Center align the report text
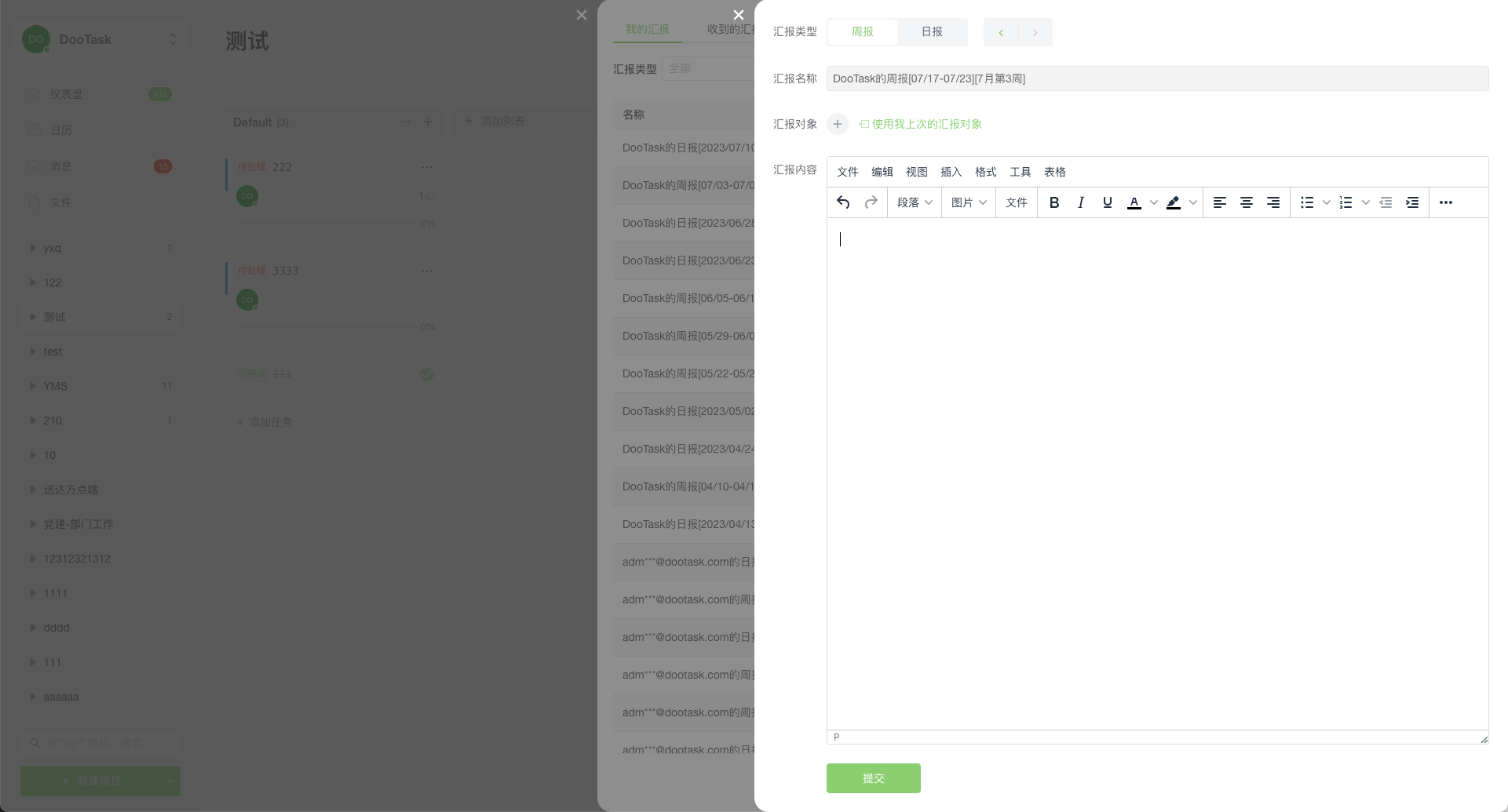1508x812 pixels. 1246,202
